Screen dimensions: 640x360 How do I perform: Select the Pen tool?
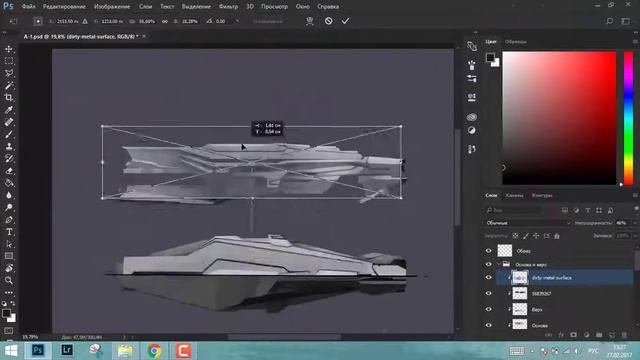point(9,220)
